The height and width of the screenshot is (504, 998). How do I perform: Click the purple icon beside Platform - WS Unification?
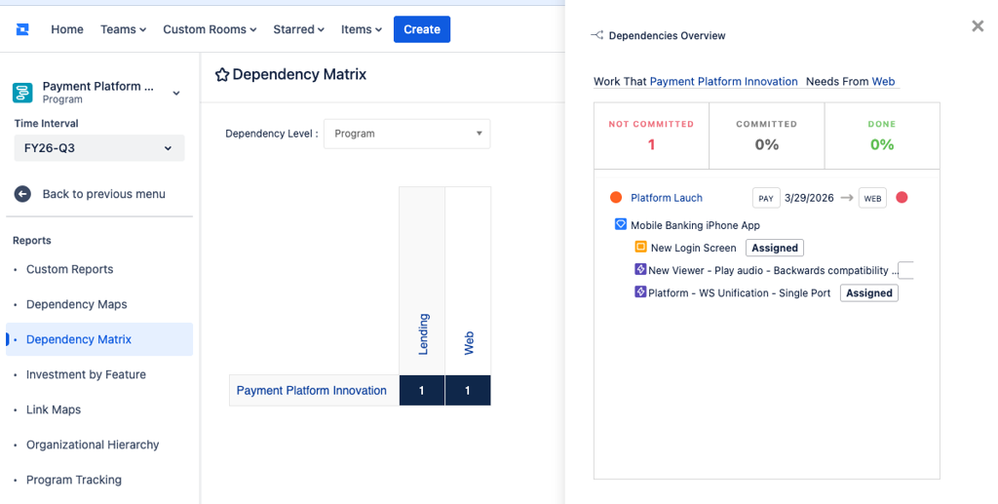pyautogui.click(x=640, y=292)
